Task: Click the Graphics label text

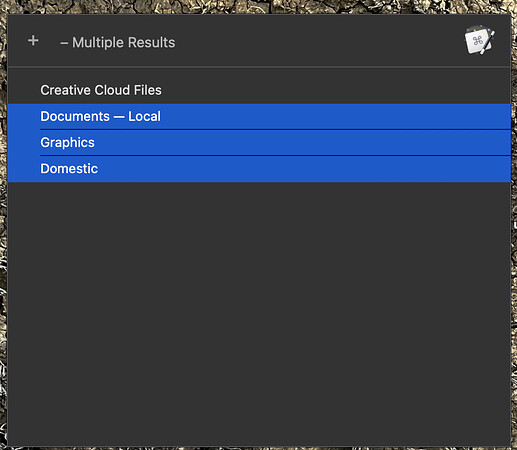Action: click(x=67, y=143)
